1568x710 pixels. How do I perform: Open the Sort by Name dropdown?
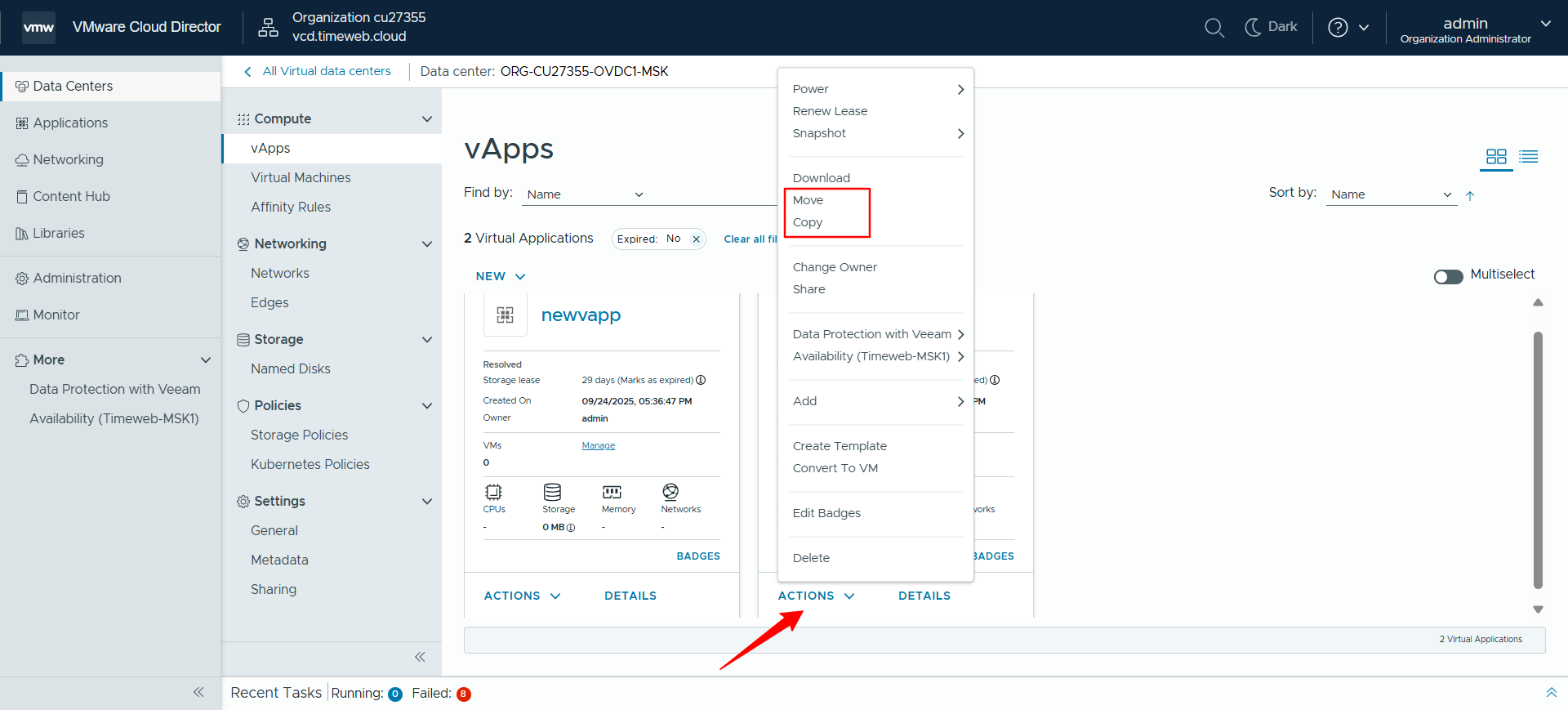[x=1391, y=194]
